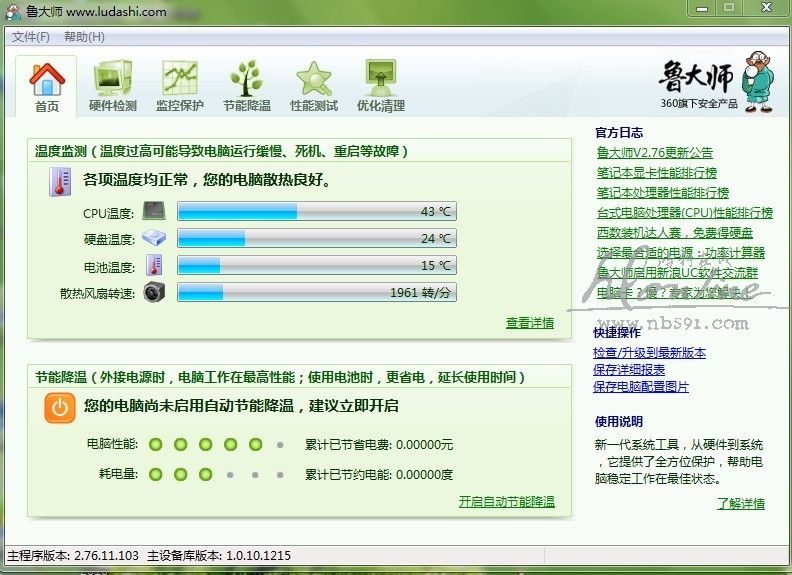
Task: Click 保存电脑配置图片 link
Action: pos(642,387)
